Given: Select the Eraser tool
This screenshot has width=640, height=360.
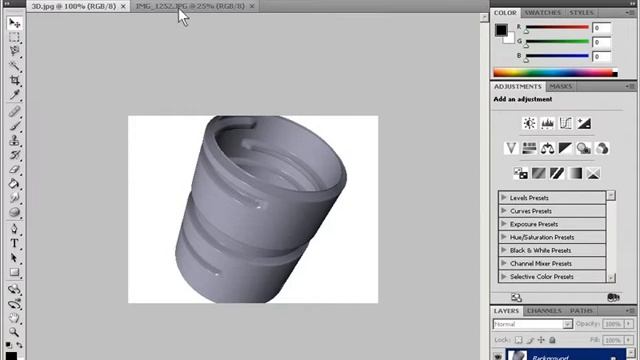Looking at the screenshot, I should point(14,169).
